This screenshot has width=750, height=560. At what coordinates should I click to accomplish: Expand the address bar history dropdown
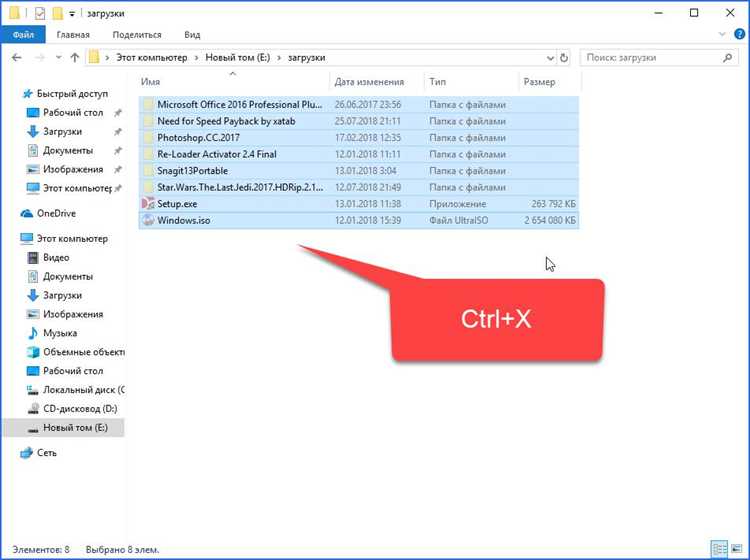(x=550, y=58)
